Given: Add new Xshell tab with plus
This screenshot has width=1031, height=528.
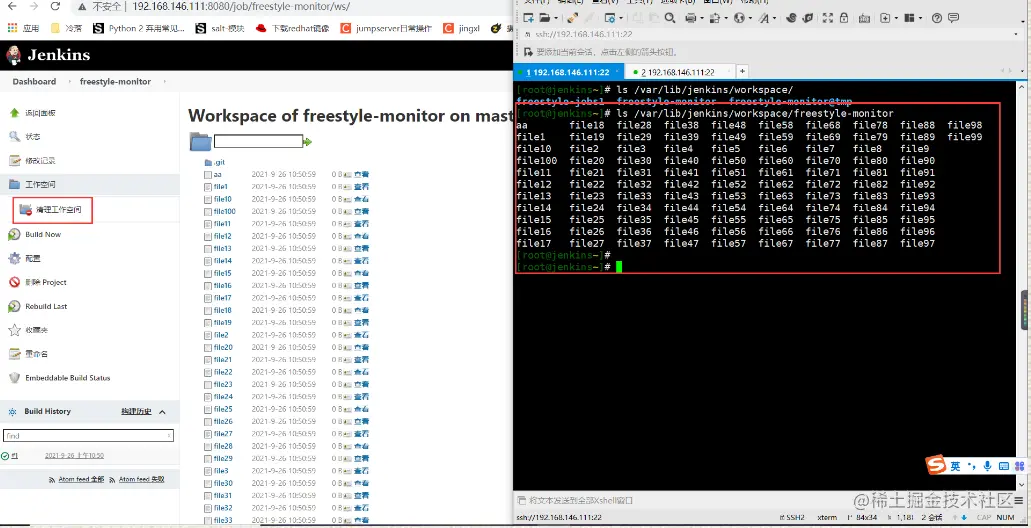Looking at the screenshot, I should [742, 71].
